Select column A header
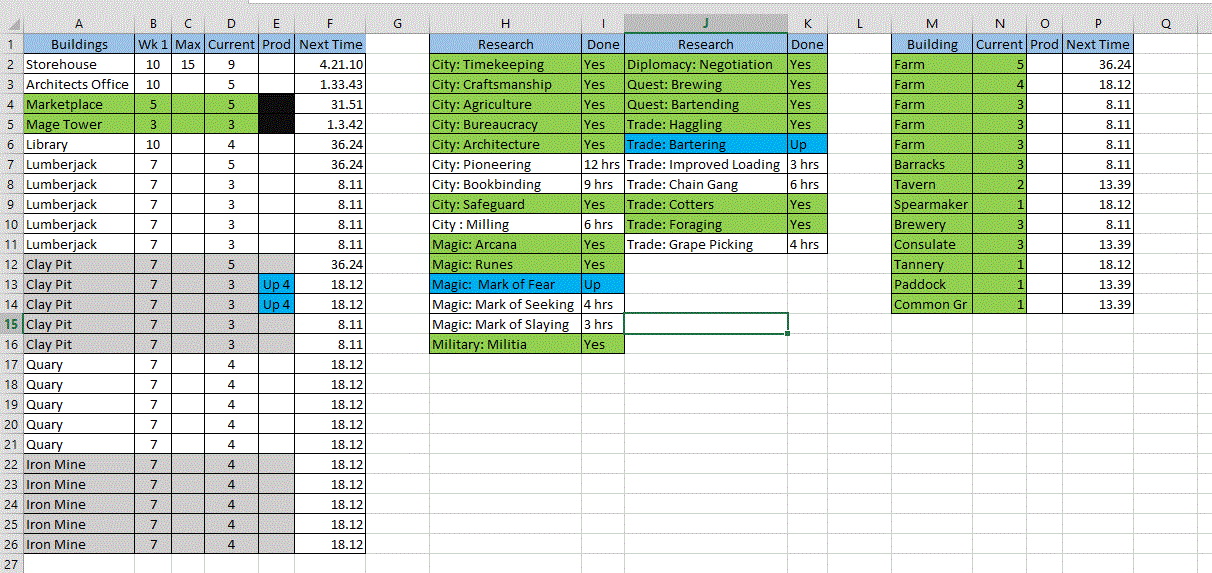This screenshot has width=1212, height=573. click(x=79, y=23)
